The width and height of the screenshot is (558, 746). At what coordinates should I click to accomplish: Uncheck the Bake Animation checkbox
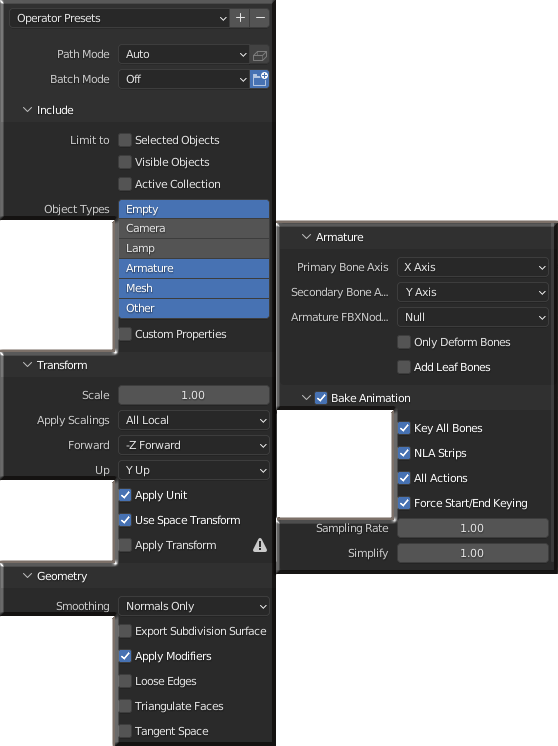[321, 398]
